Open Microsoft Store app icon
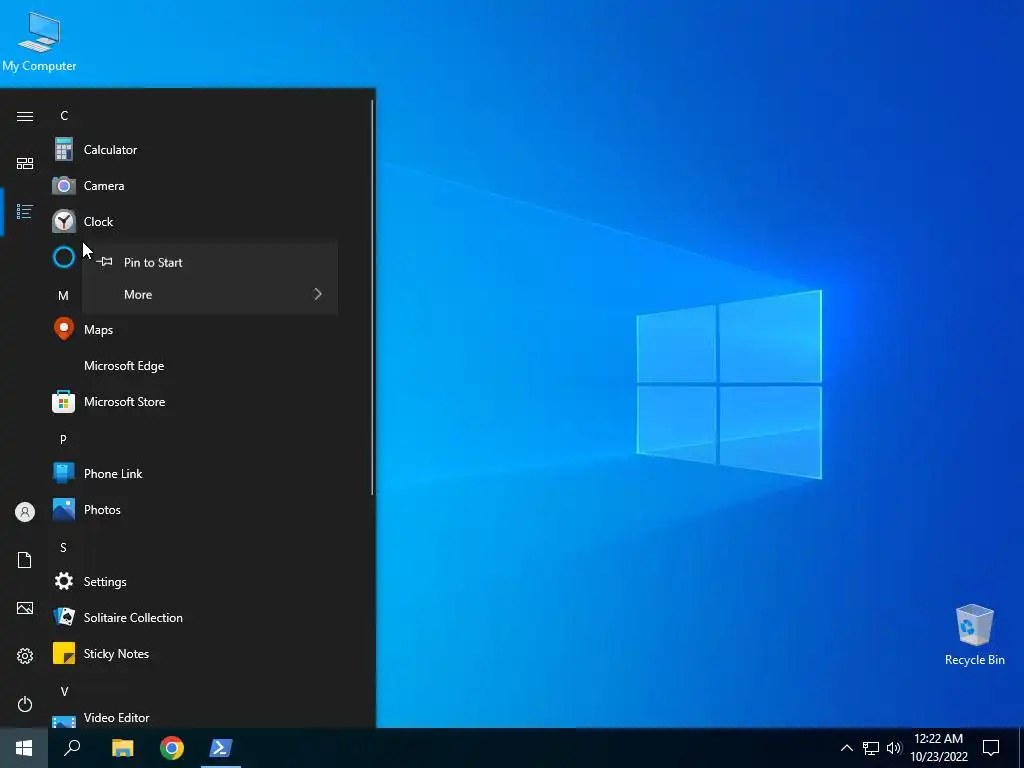This screenshot has height=768, width=1024. click(x=63, y=402)
